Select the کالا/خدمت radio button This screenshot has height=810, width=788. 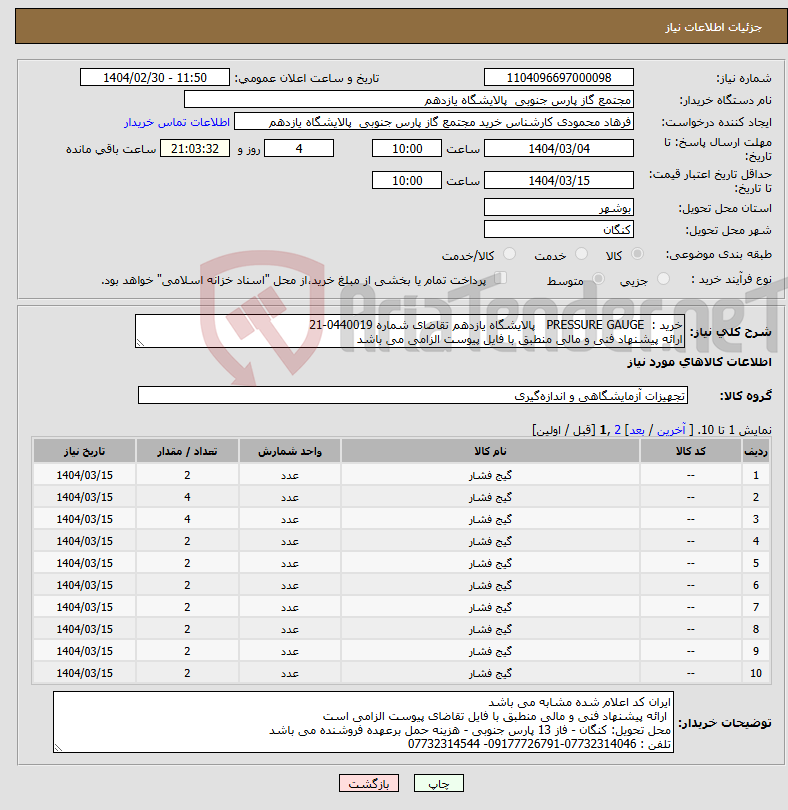[x=509, y=254]
